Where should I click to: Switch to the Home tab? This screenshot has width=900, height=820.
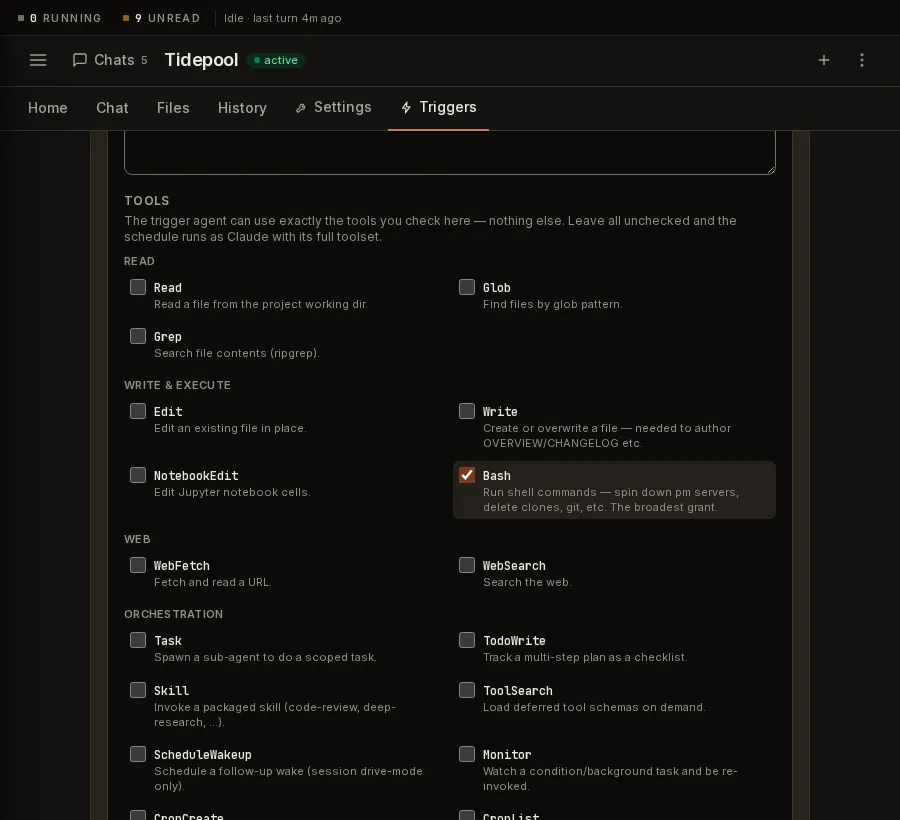[x=48, y=108]
